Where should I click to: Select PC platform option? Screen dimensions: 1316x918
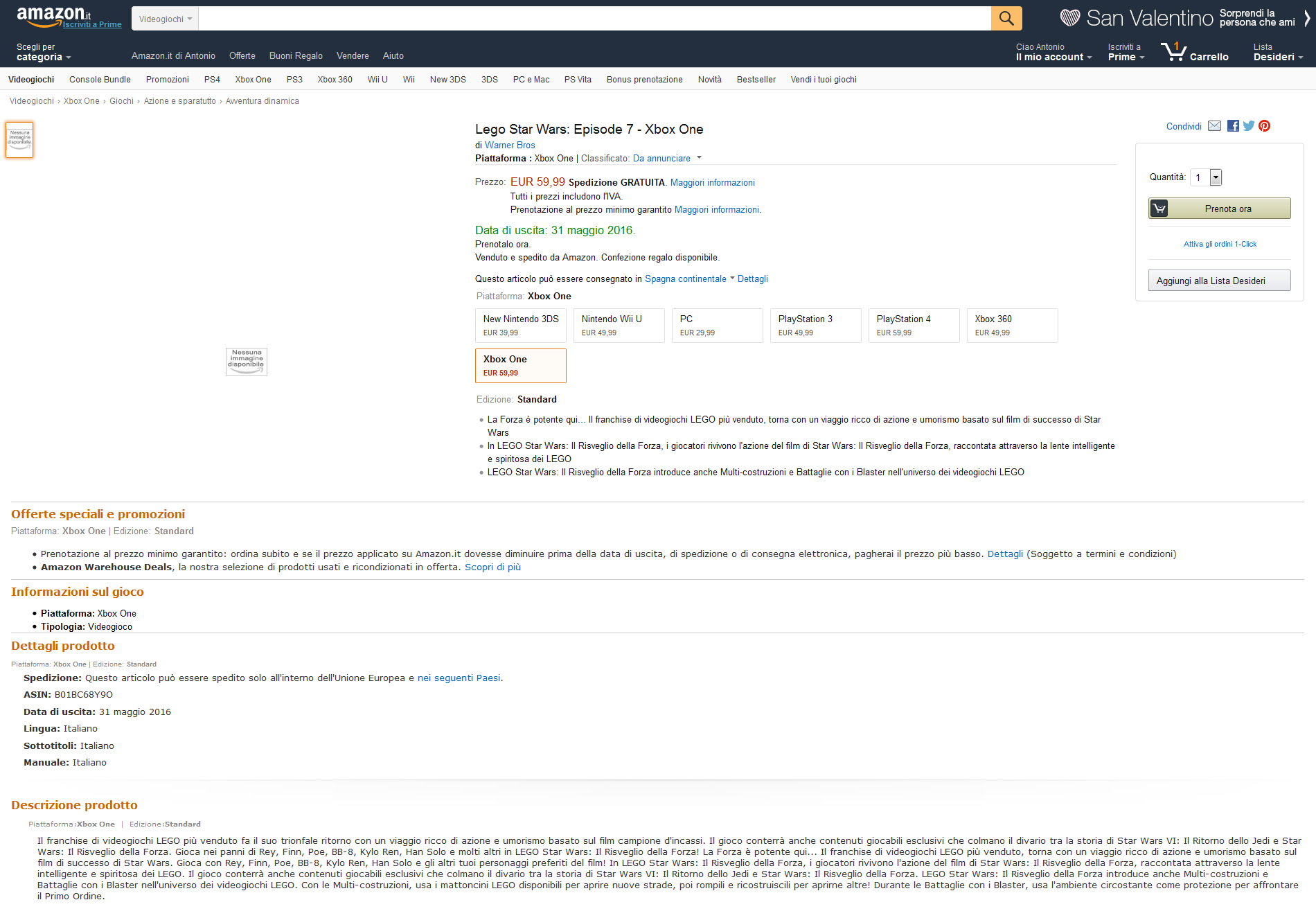click(x=718, y=326)
